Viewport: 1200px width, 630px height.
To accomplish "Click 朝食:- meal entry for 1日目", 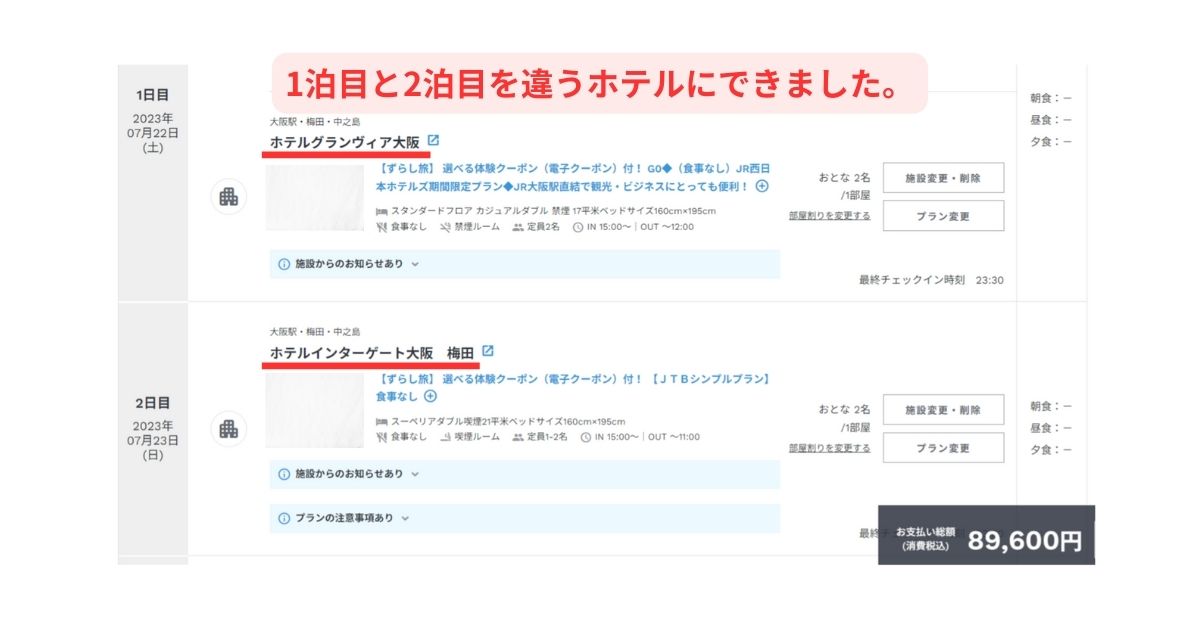I will (1051, 98).
